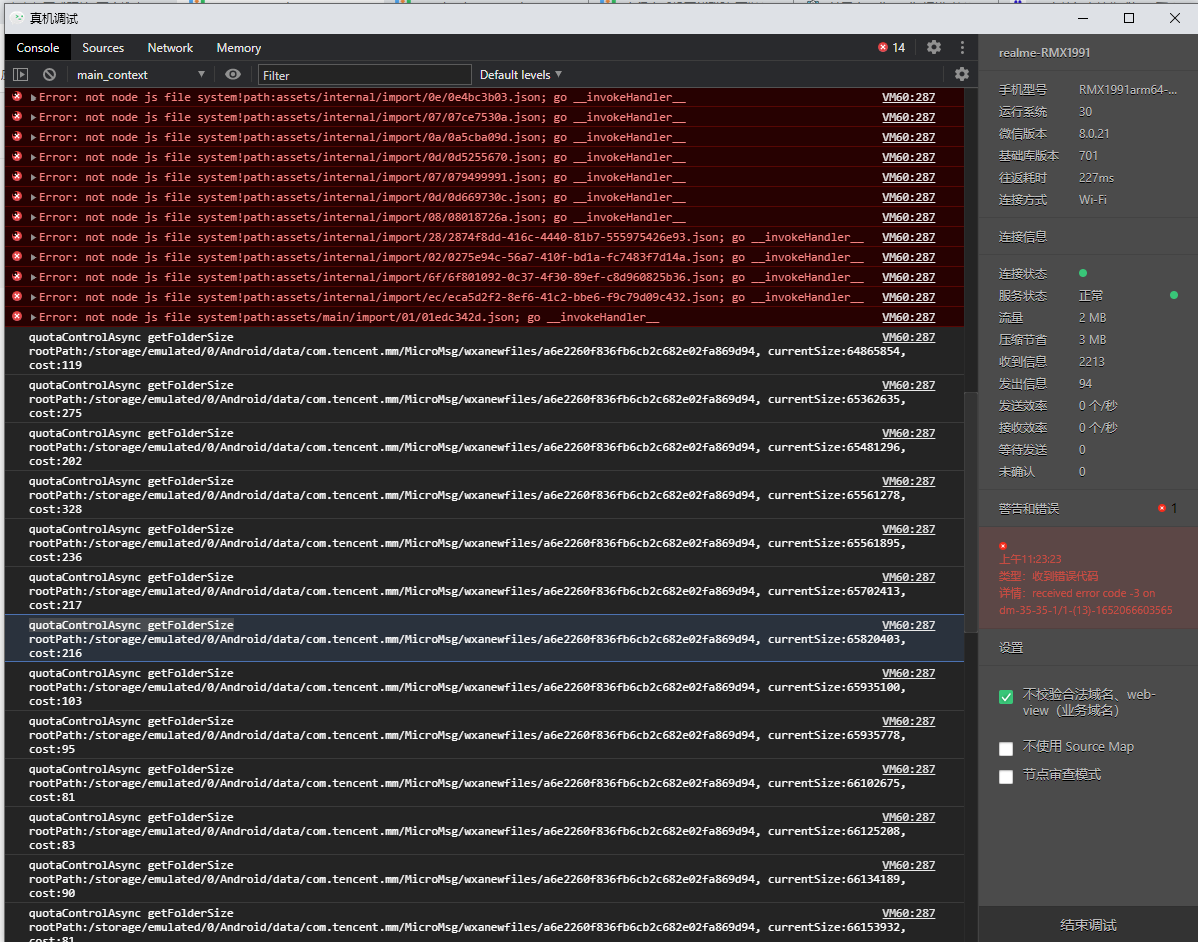Click error icon in the warnings panel entry
Screen dimensions: 1198x942
1003,545
